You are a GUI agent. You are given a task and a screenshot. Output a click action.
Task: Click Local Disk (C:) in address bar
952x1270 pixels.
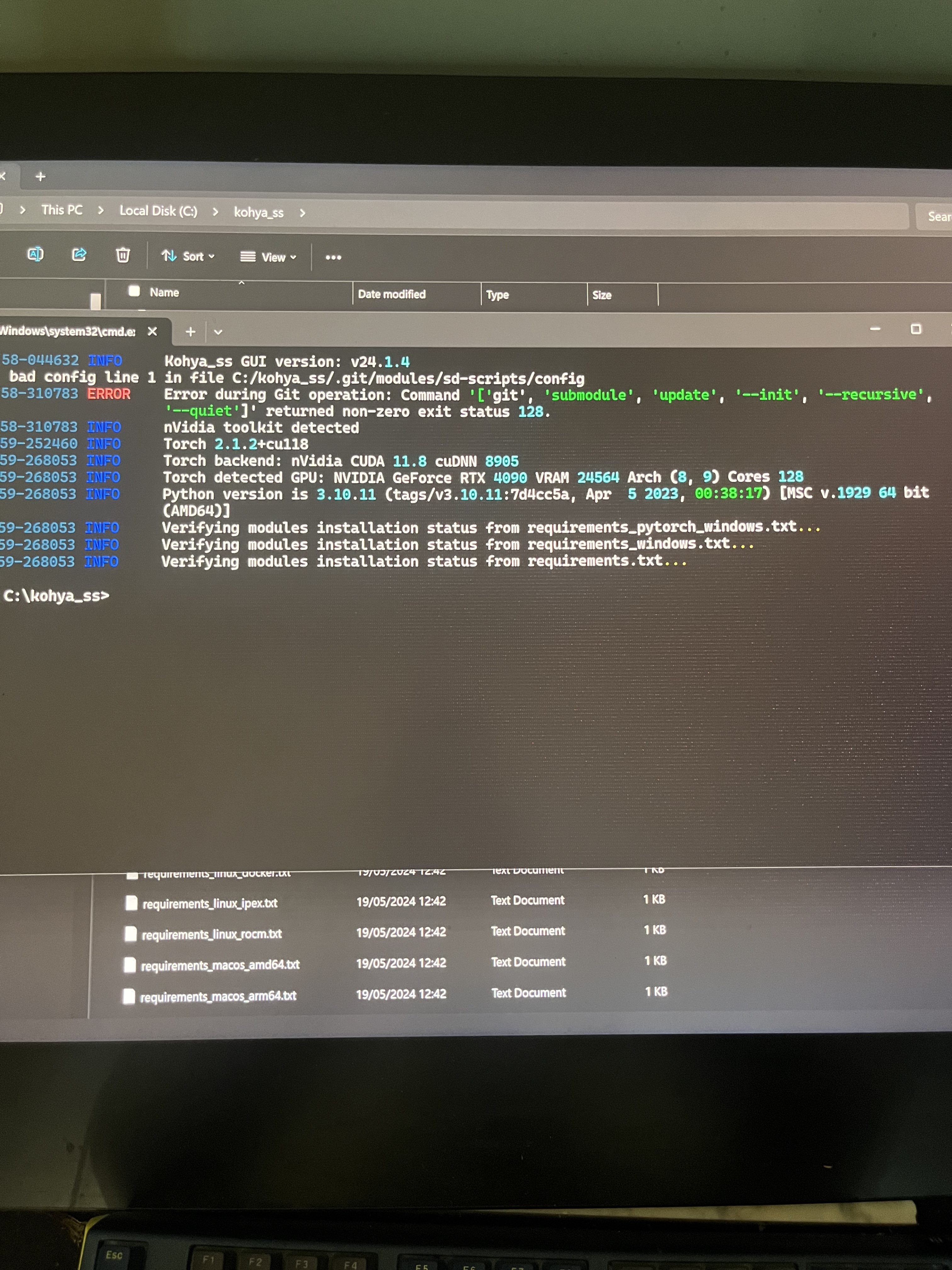[x=158, y=211]
